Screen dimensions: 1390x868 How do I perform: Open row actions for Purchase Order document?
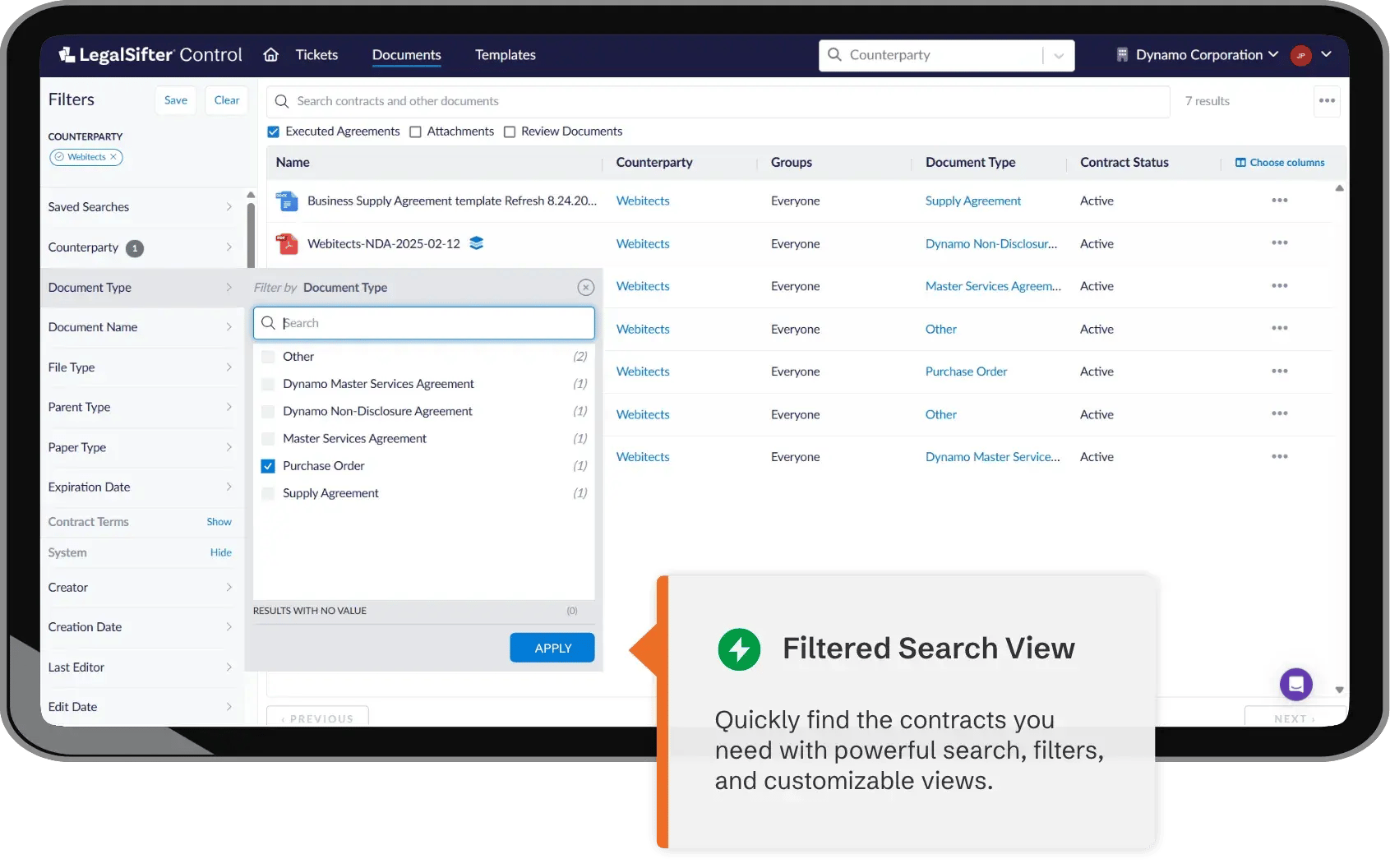click(x=1279, y=372)
